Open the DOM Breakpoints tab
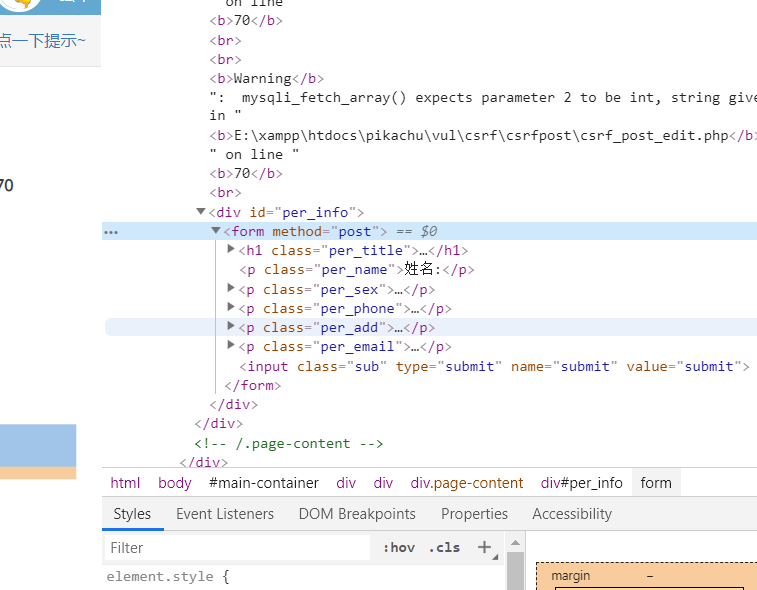Screen dimensions: 757x590 coord(357,514)
